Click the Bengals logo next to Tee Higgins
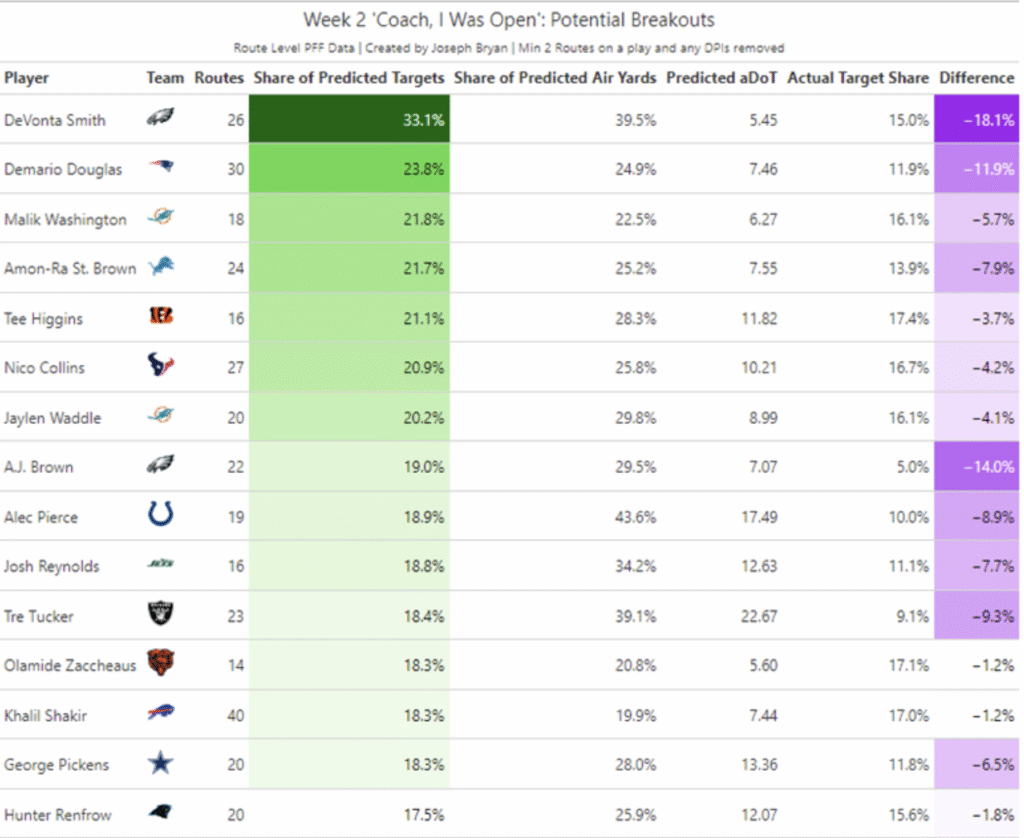The image size is (1024, 838). pyautogui.click(x=160, y=317)
